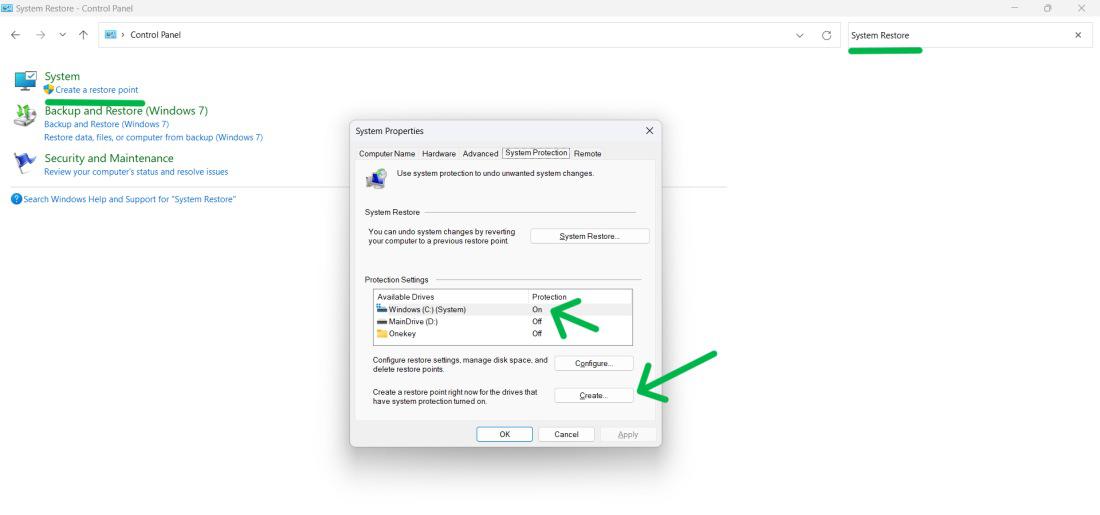This screenshot has width=1100, height=515.
Task: Click the Protection column header
Action: click(x=580, y=297)
